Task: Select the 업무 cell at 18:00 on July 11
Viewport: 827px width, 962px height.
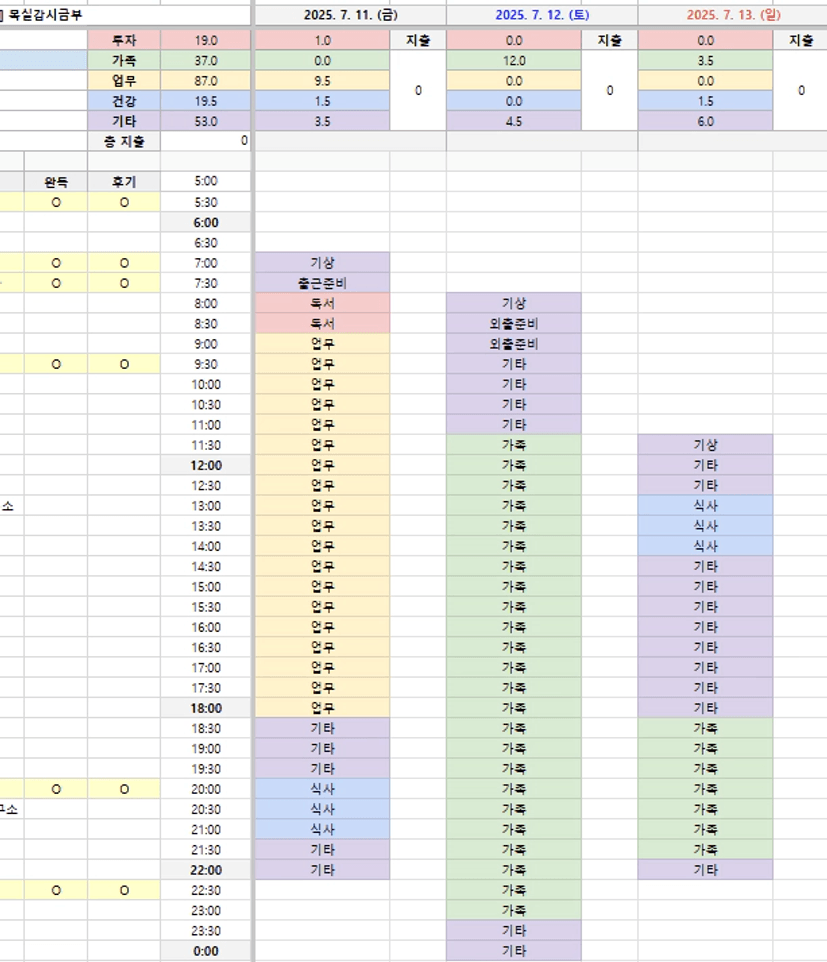Action: click(322, 709)
